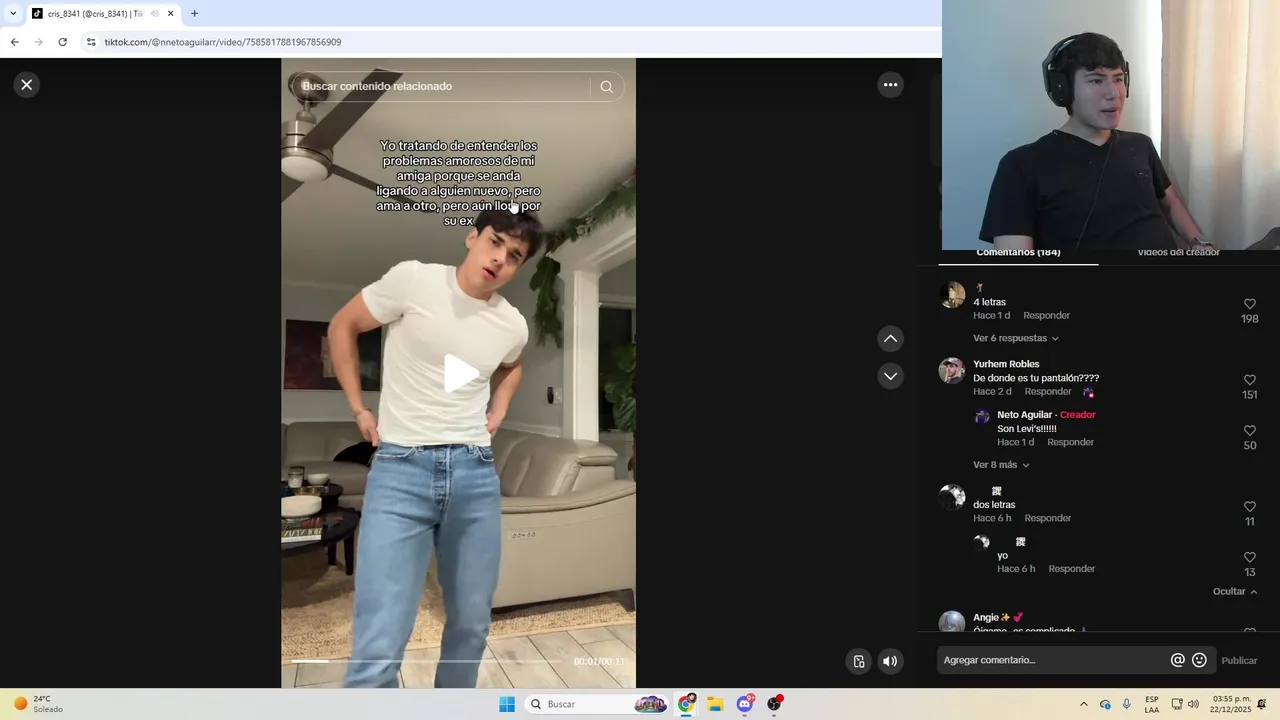Screen dimensions: 1280x720
Task: Open site information icon in address bar
Action: (x=91, y=42)
